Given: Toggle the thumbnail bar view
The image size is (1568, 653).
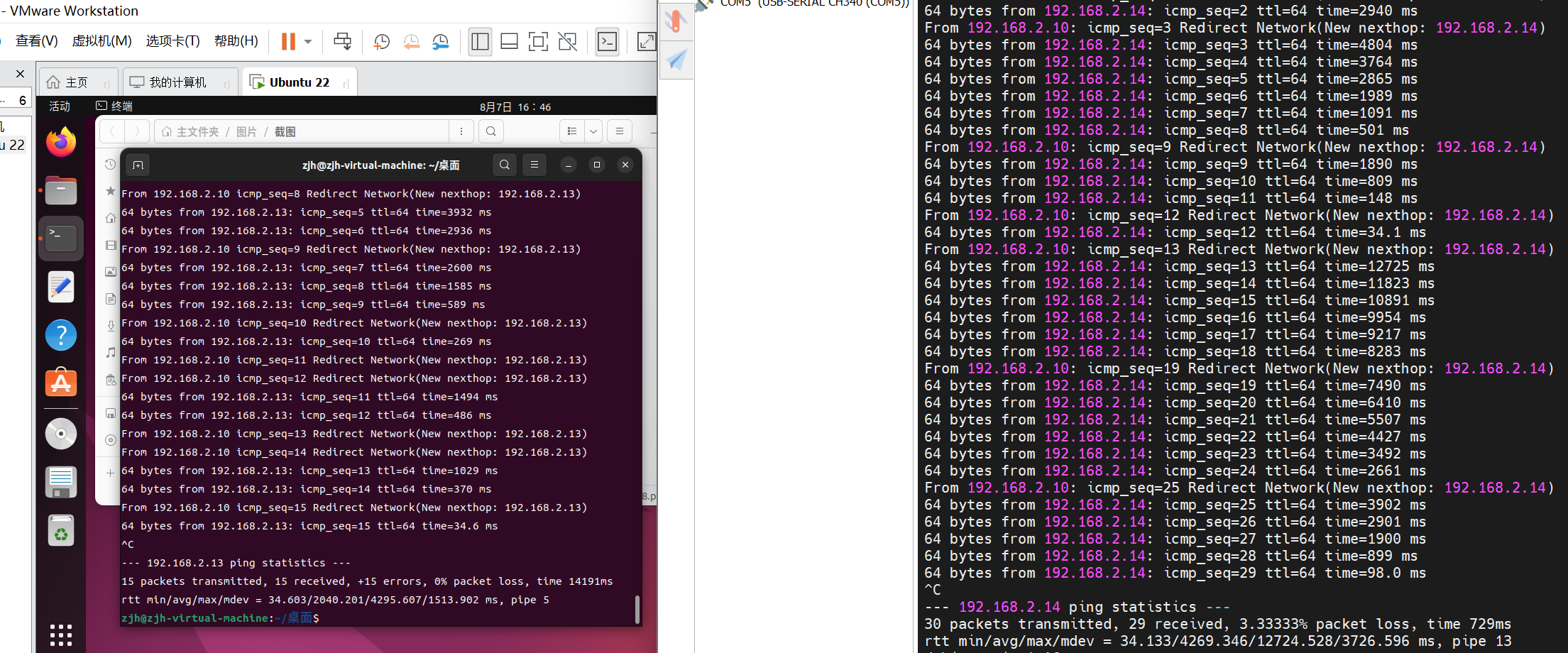Looking at the screenshot, I should pyautogui.click(x=510, y=42).
